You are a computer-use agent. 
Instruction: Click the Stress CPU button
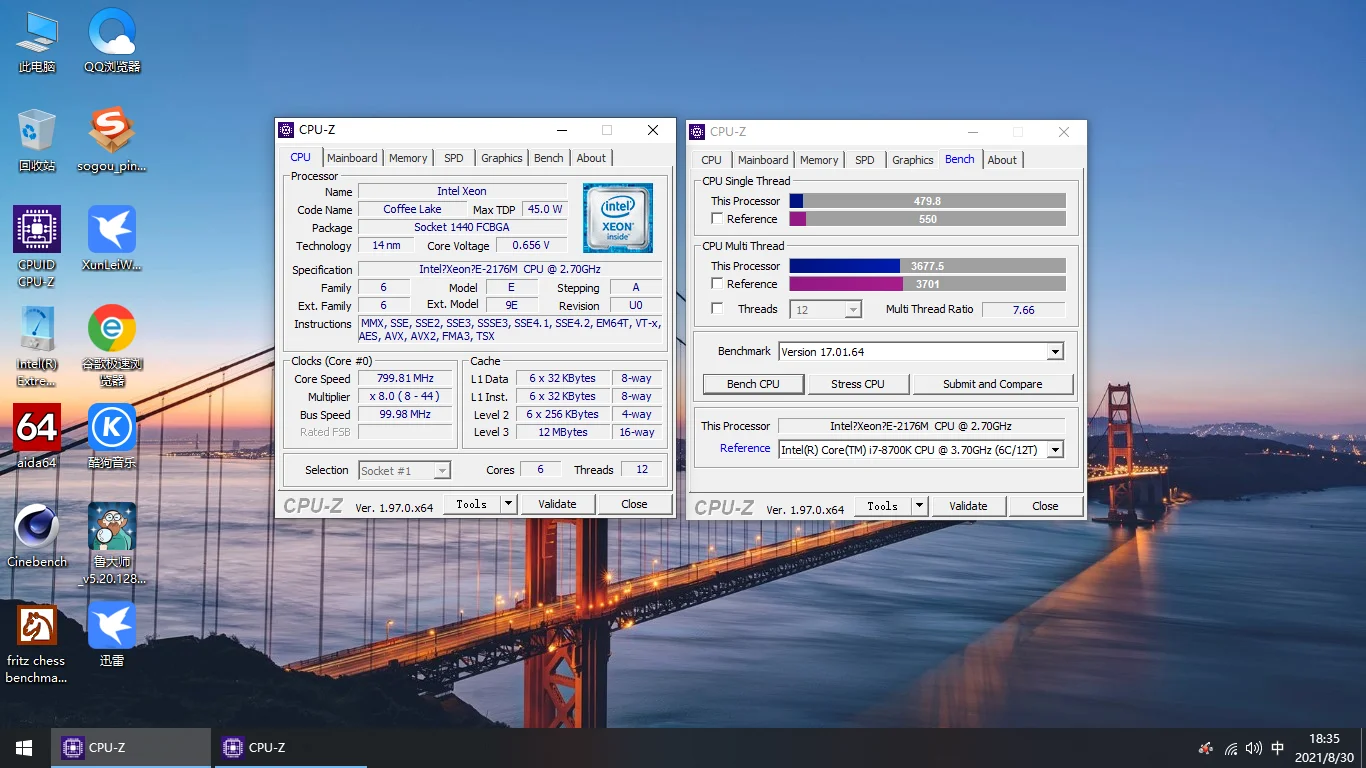858,384
